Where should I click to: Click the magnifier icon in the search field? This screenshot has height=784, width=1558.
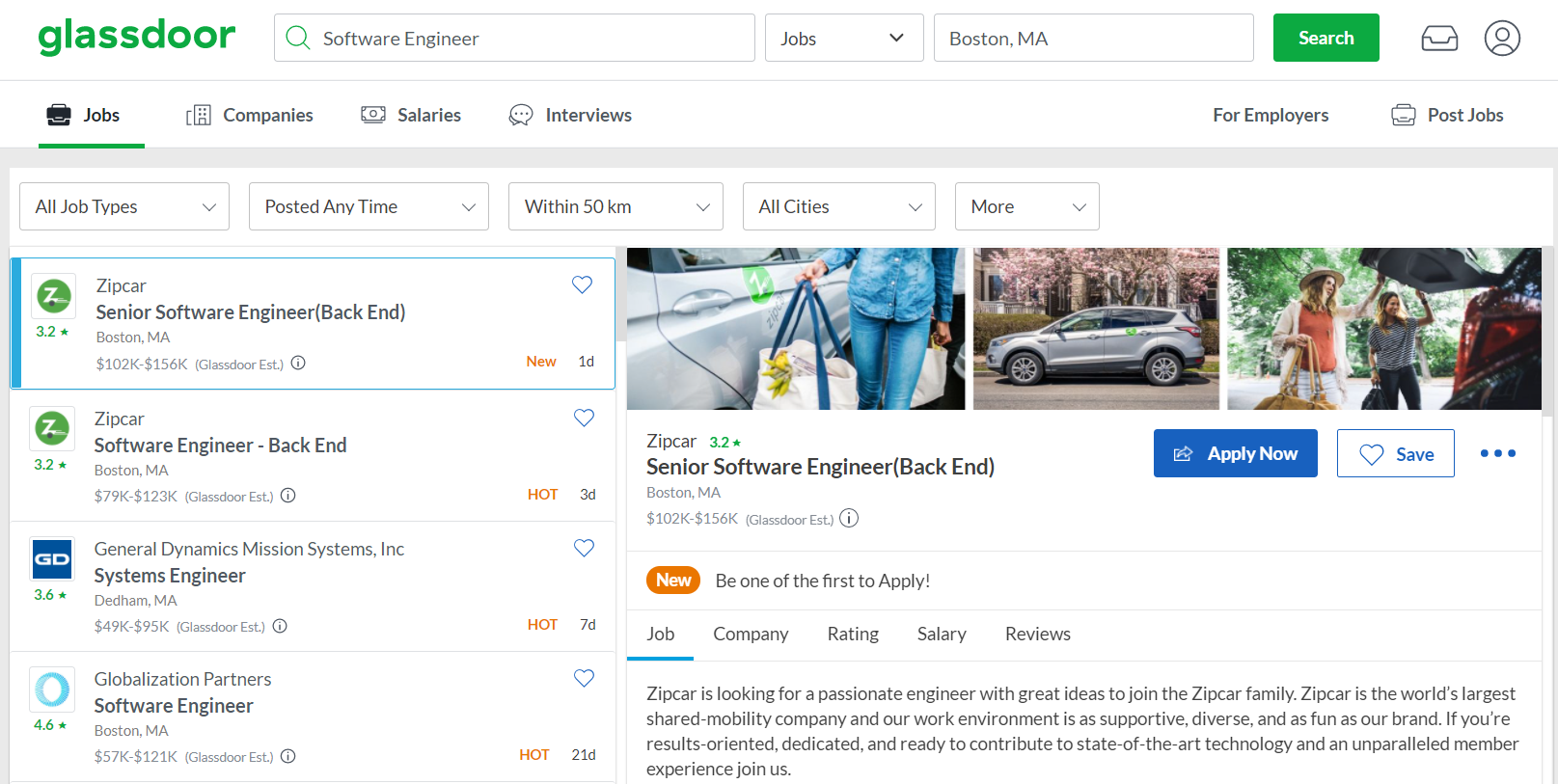298,38
